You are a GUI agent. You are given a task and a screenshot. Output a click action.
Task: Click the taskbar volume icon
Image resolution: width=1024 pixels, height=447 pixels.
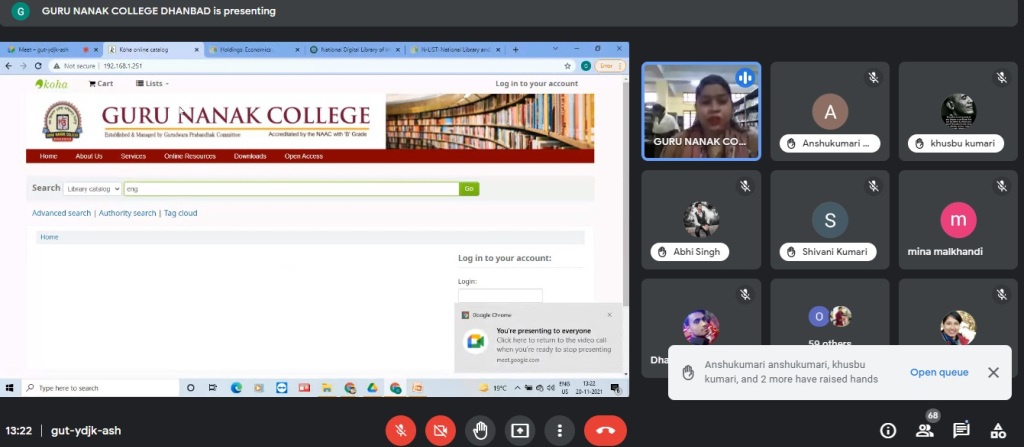(550, 388)
